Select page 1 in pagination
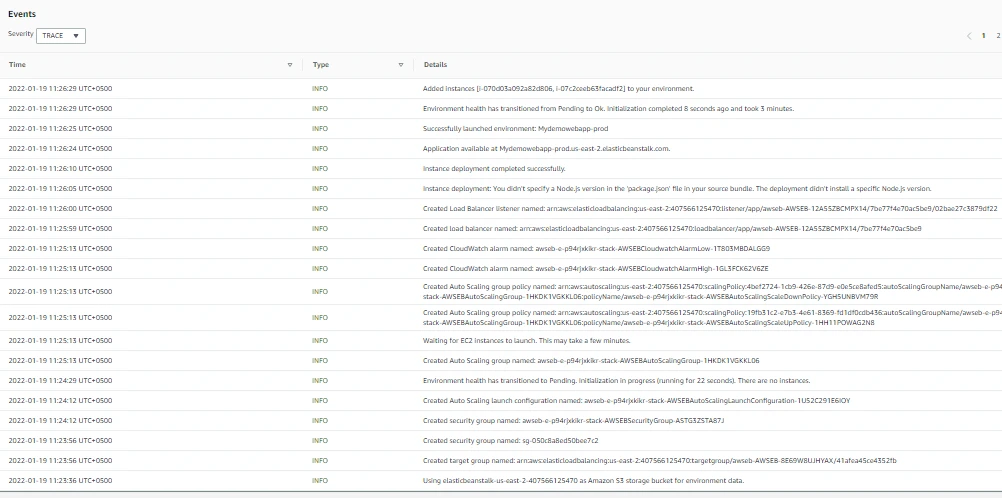1002x498 pixels. (984, 36)
